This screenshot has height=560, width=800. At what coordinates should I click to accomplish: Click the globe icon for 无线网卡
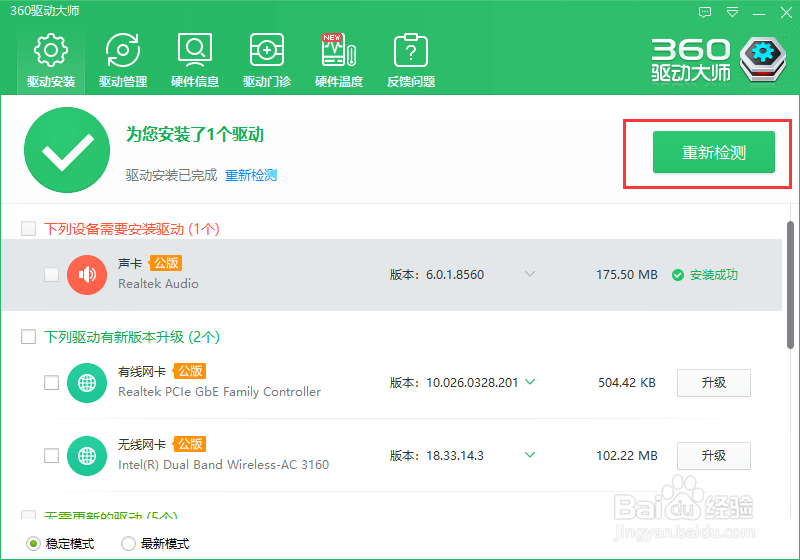click(87, 455)
